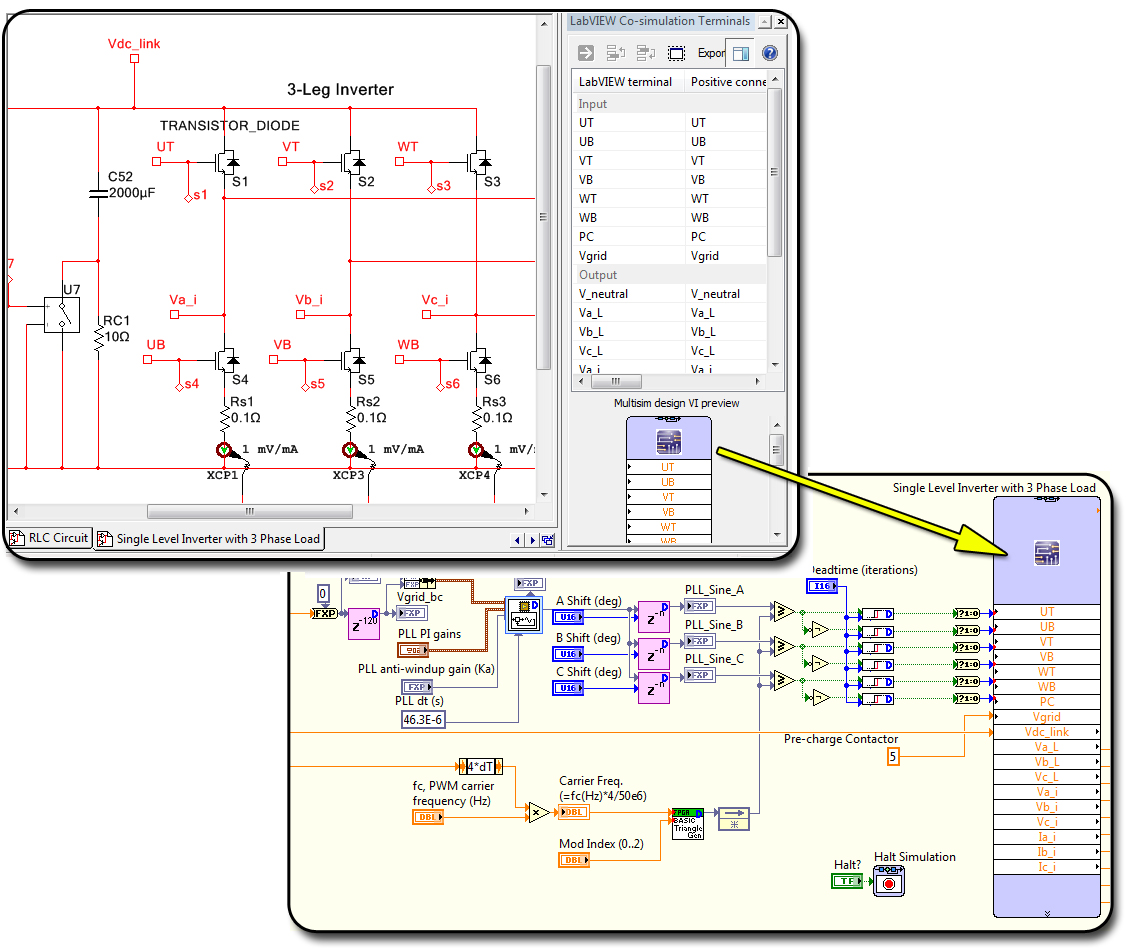The height and width of the screenshot is (948, 1130).
Task: Click the LabVIEW terminal column header
Action: (627, 82)
